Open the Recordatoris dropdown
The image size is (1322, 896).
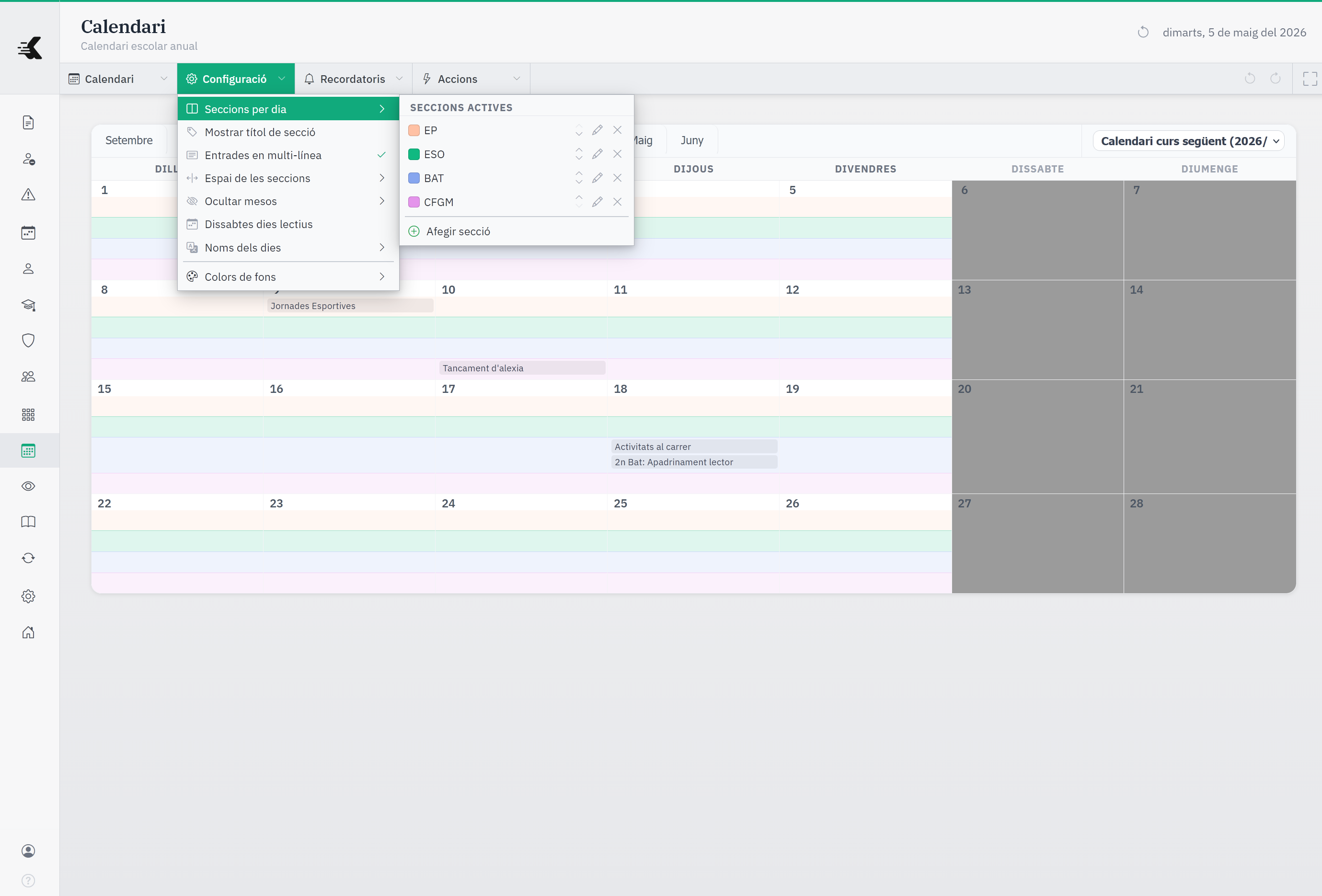(353, 79)
